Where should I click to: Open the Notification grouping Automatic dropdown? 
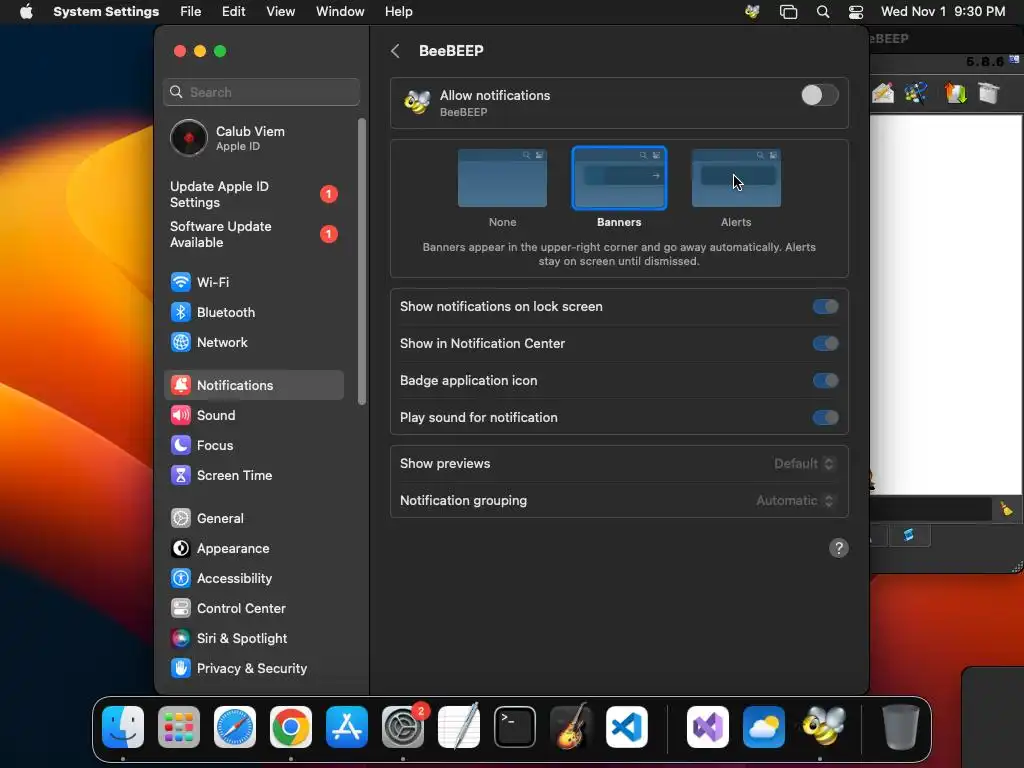click(x=795, y=501)
